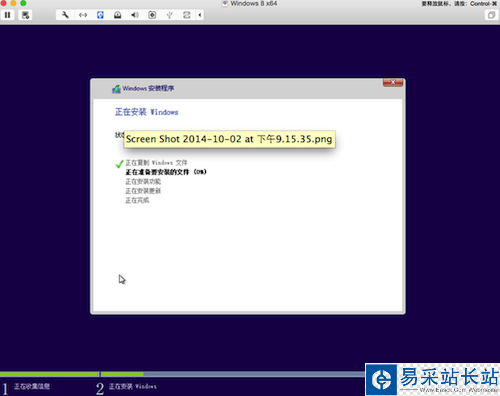Click the sound speaker icon
500x396 pixels.
click(x=135, y=15)
